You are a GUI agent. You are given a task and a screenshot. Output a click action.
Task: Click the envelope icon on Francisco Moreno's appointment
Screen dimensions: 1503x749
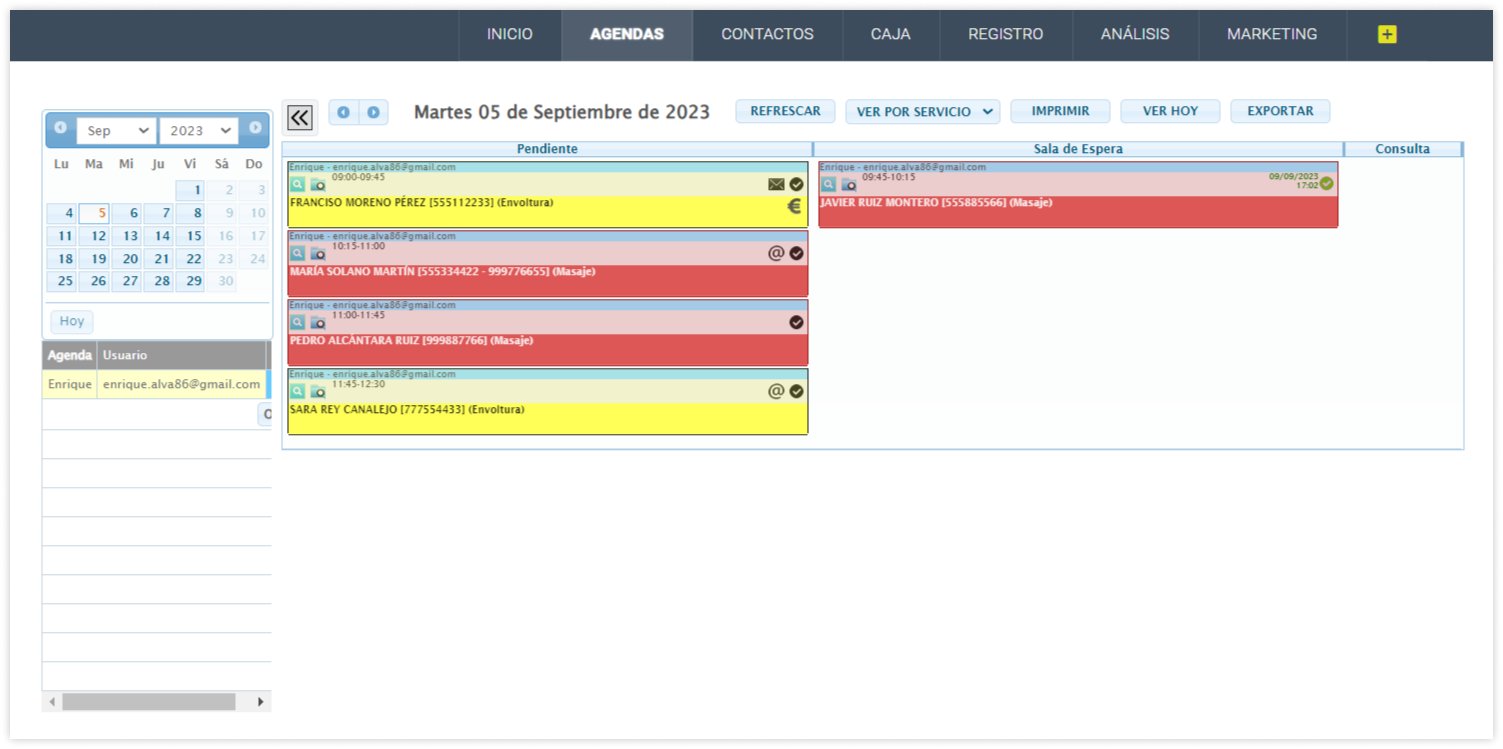[x=776, y=184]
